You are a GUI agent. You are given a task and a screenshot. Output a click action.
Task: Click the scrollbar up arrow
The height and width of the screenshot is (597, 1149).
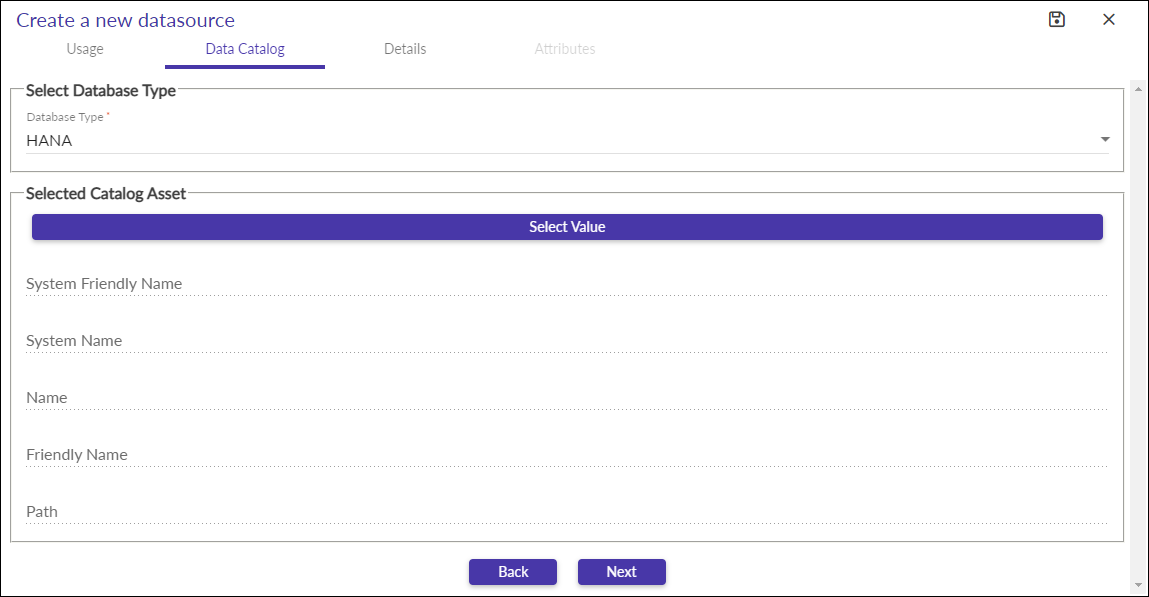tap(1139, 89)
